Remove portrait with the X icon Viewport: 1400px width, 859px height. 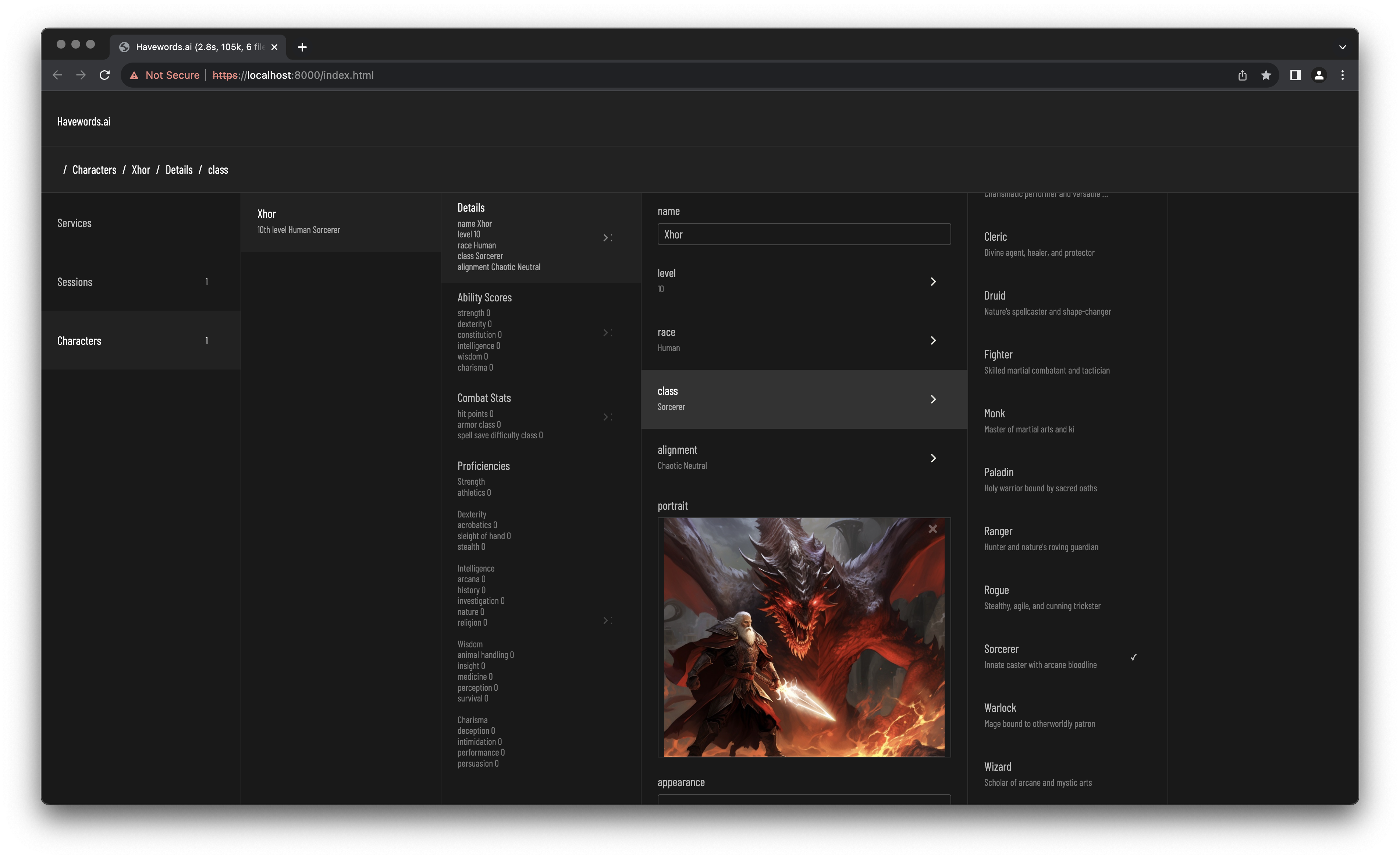click(x=932, y=529)
